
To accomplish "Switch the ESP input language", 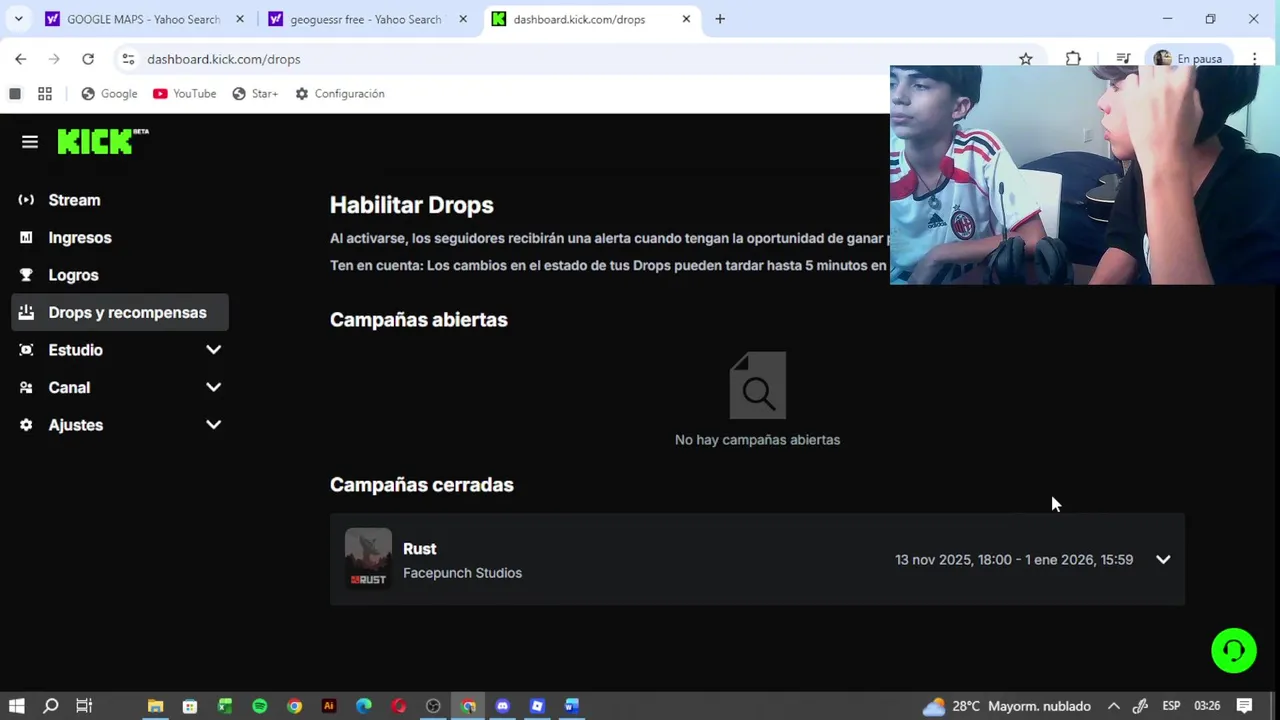I will pos(1171,706).
